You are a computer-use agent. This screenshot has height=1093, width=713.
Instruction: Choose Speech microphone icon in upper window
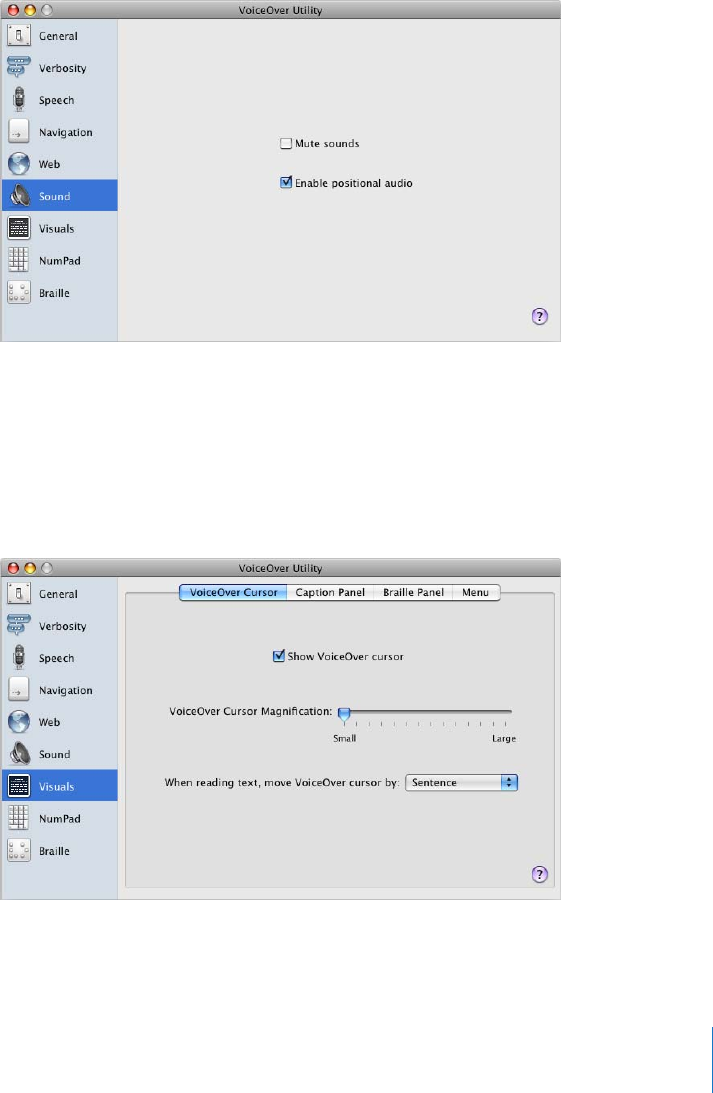pos(19,100)
